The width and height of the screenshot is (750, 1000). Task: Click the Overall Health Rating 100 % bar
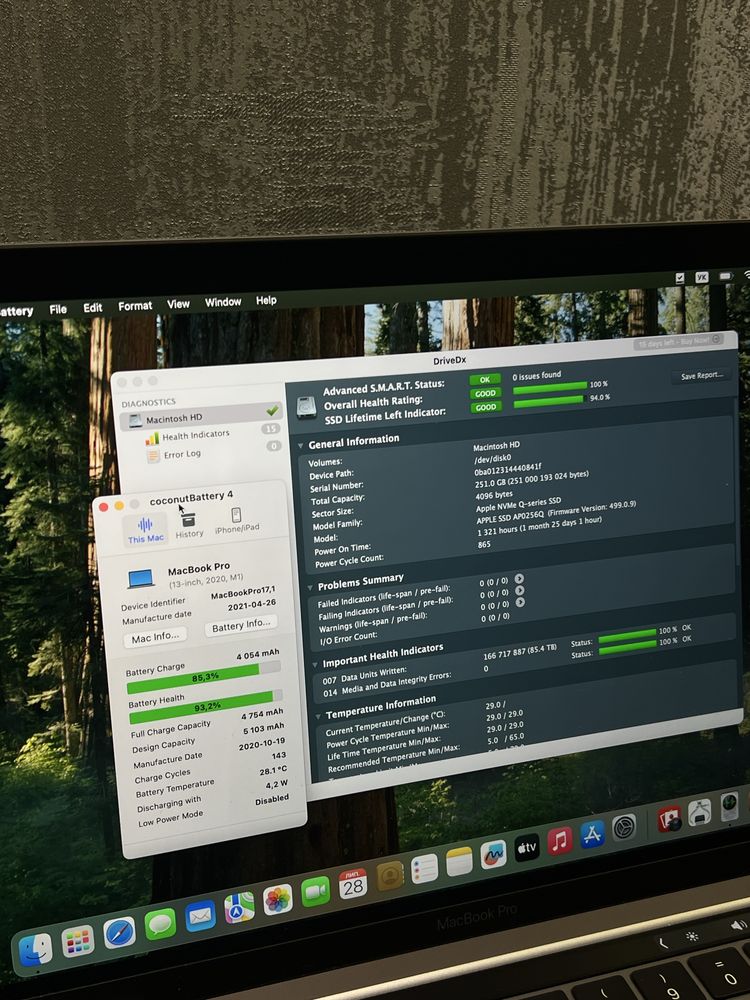[550, 386]
